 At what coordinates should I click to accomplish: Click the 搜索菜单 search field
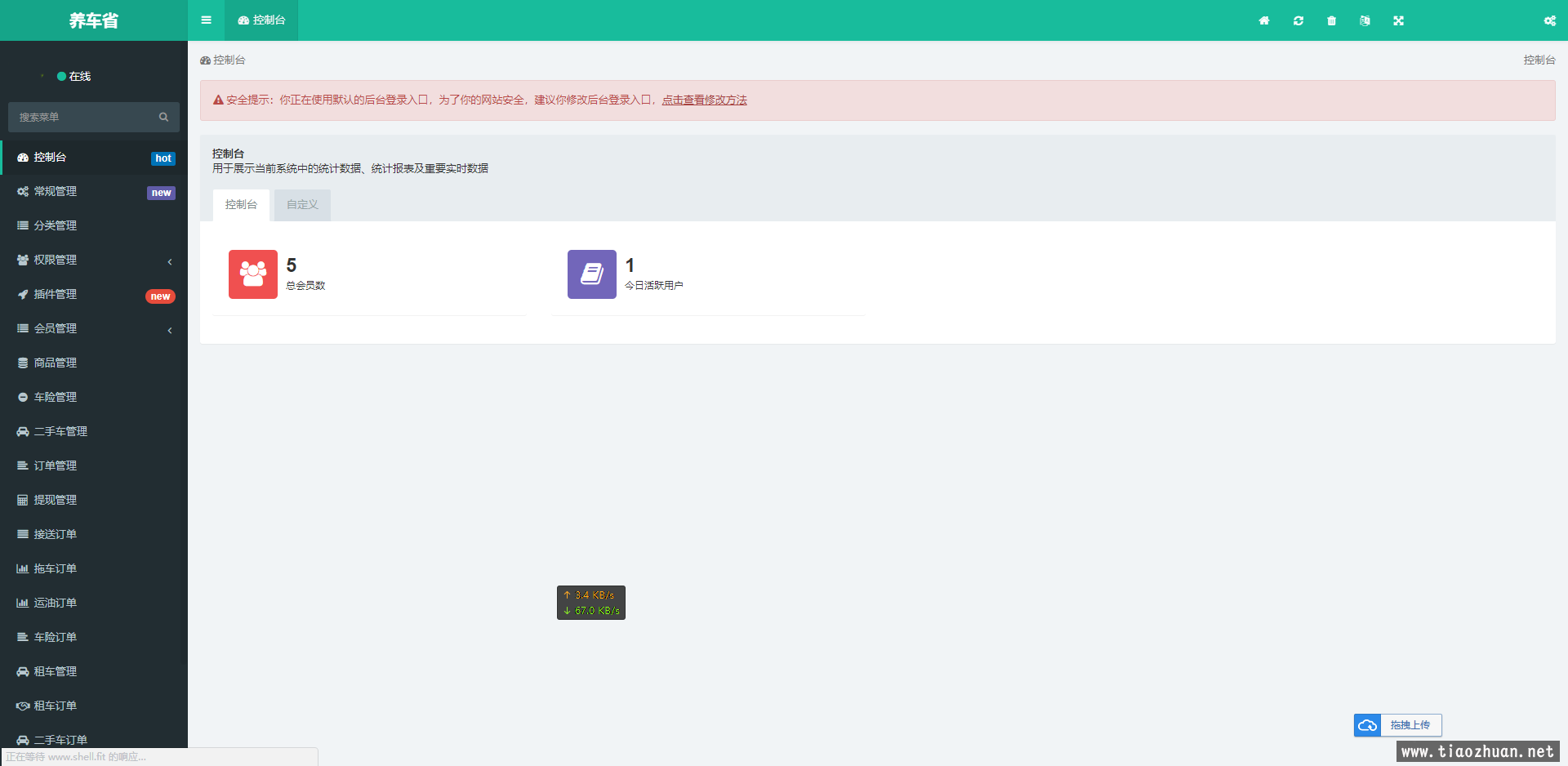pyautogui.click(x=84, y=118)
